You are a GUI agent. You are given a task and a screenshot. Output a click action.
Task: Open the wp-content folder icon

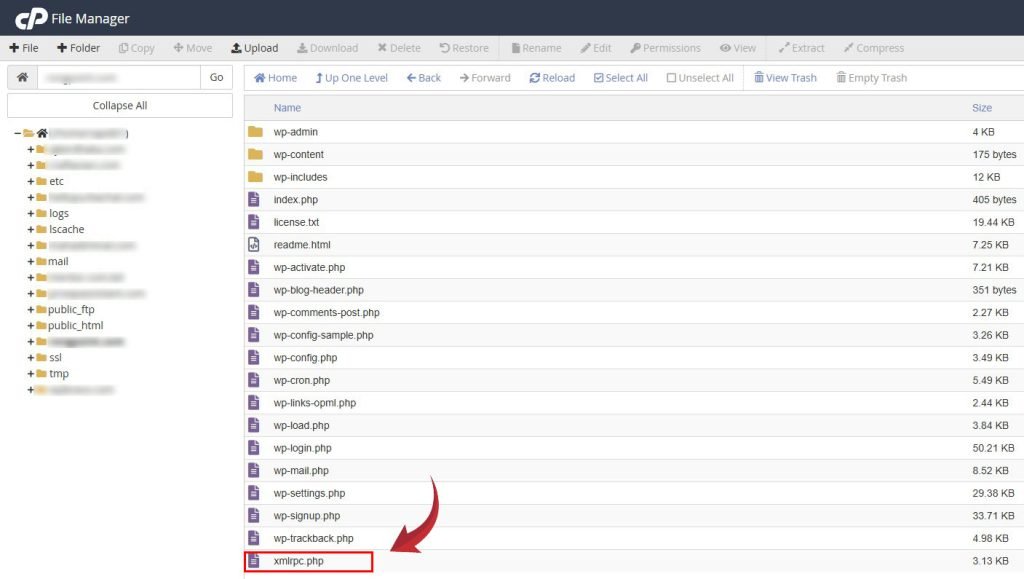click(x=255, y=155)
